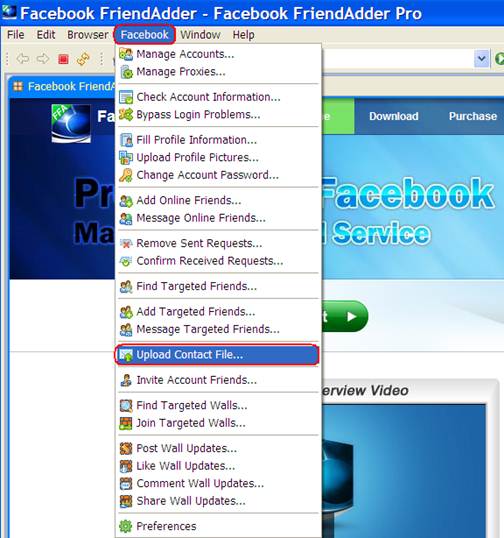The image size is (504, 538).
Task: Open the address bar dropdown arrow
Action: point(481,59)
